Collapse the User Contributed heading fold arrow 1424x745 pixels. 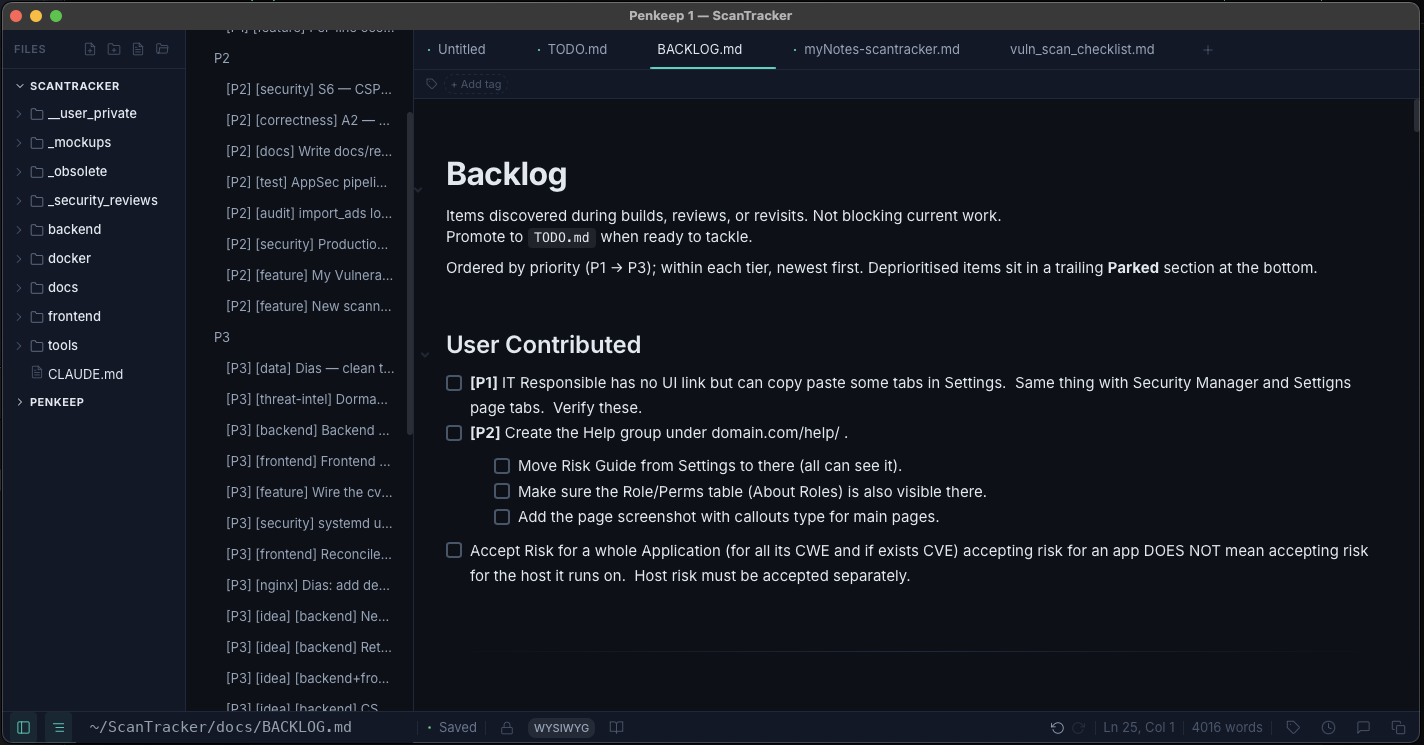coord(425,354)
